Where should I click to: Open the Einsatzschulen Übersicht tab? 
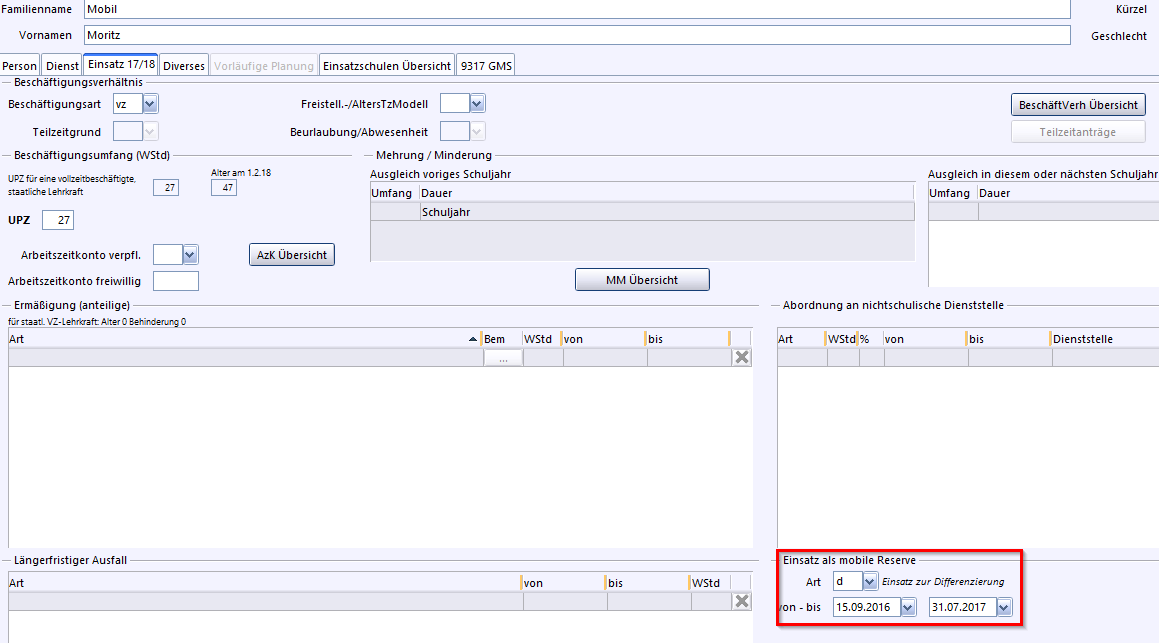tap(387, 66)
